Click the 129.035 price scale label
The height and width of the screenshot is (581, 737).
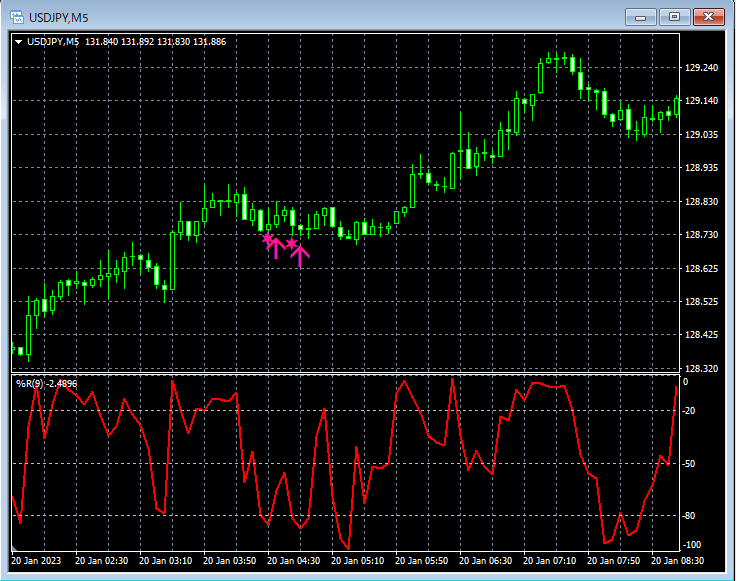[x=701, y=135]
